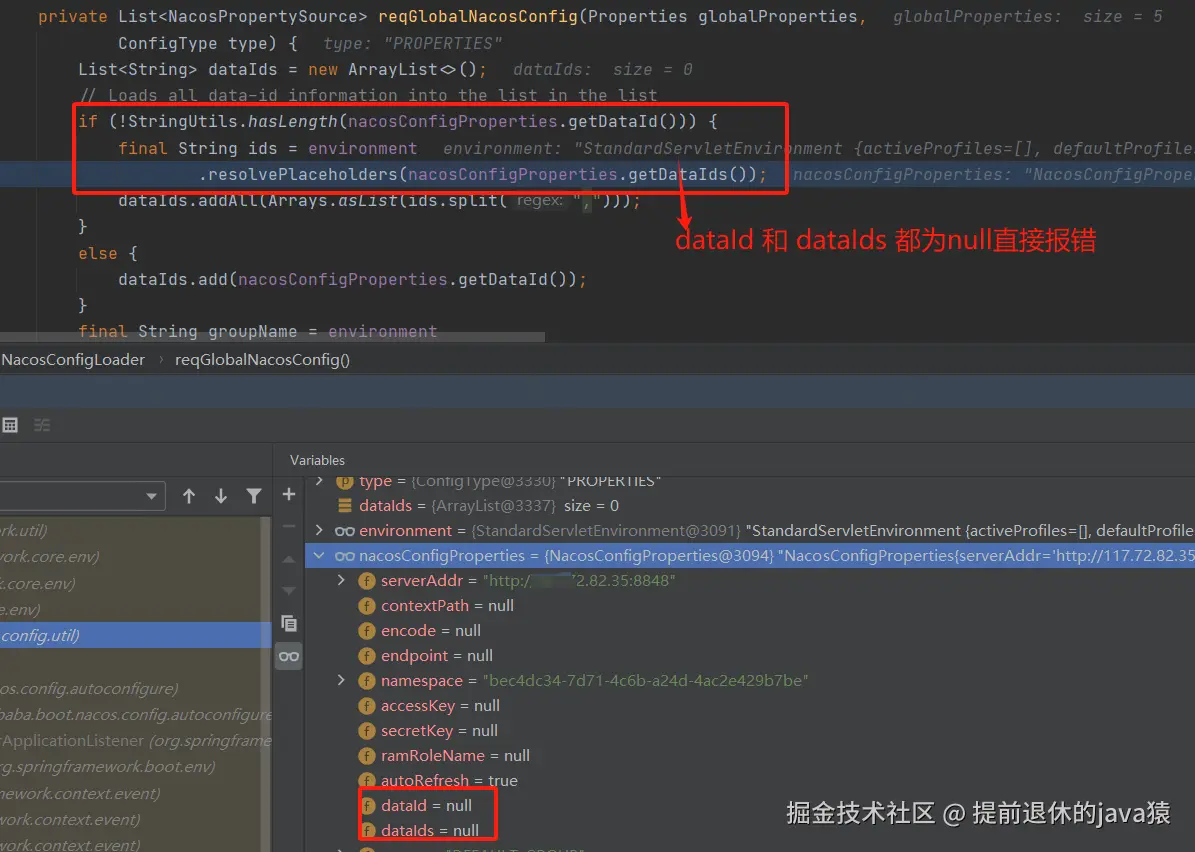Click the Trace Current Stream Chain icon
This screenshot has width=1195, height=852.
point(42,425)
